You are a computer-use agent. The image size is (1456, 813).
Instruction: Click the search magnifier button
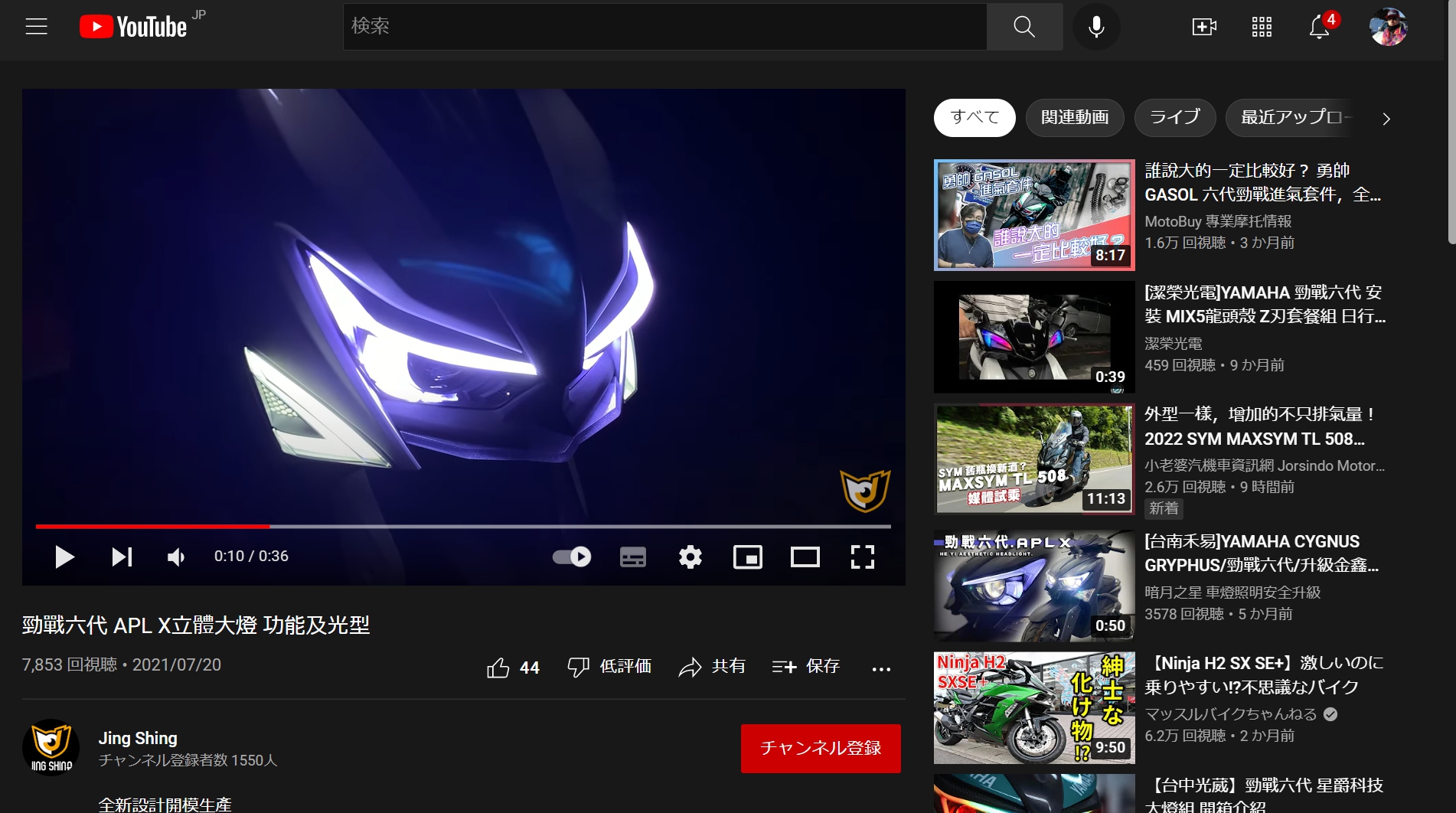coord(1024,27)
